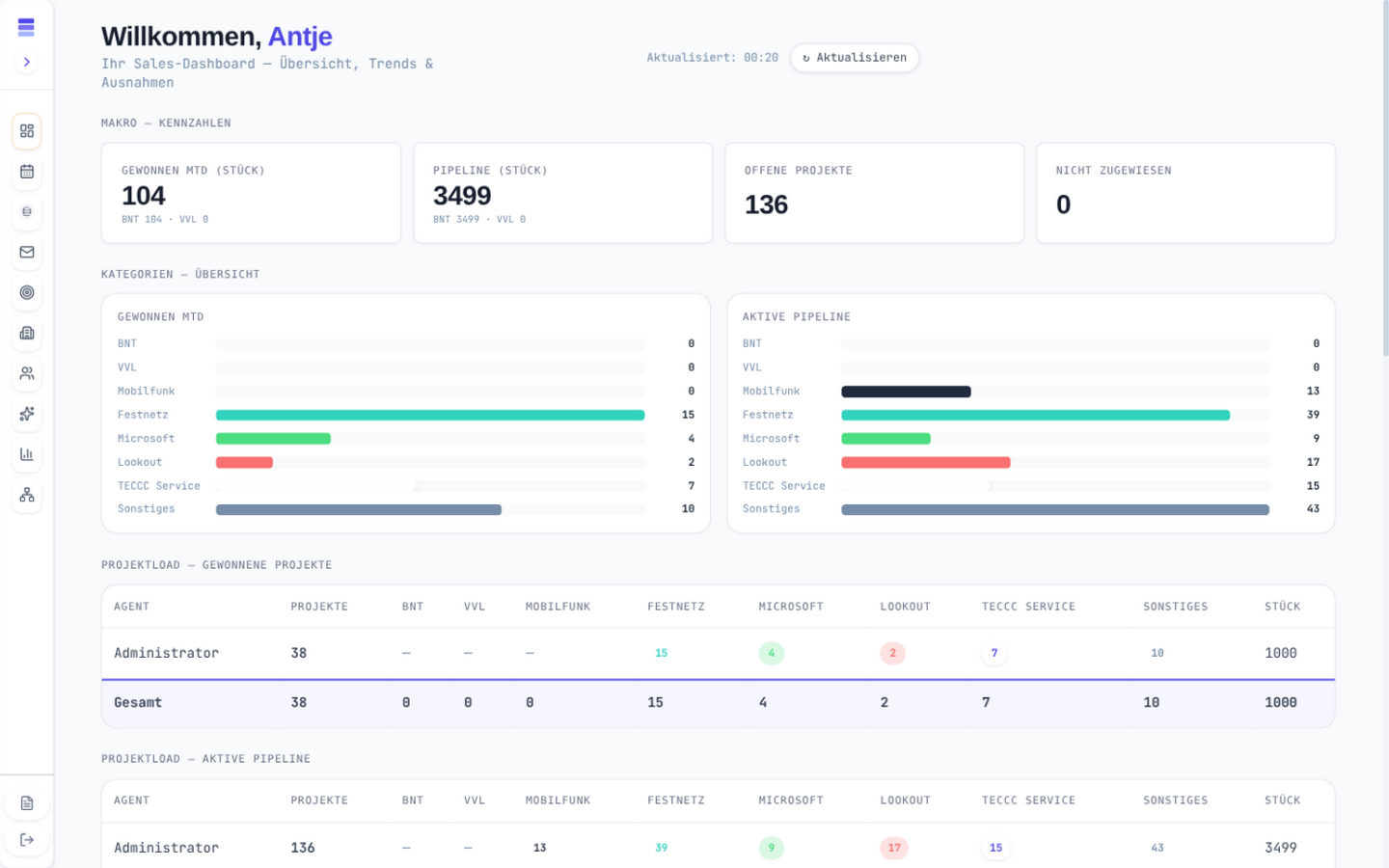Click Festnetz value 39 in pipeline table
The height and width of the screenshot is (868, 1389).
tap(662, 848)
